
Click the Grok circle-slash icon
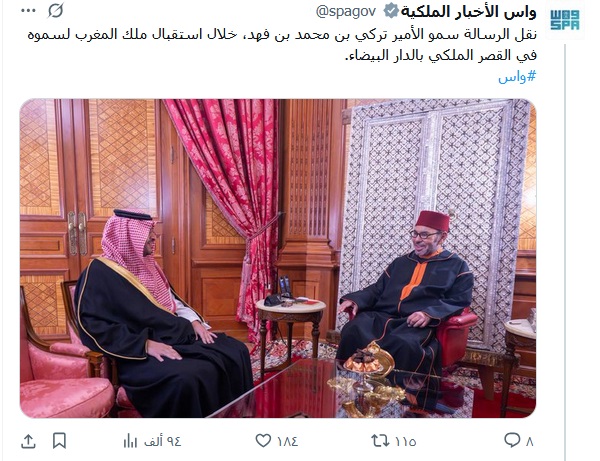point(55,11)
